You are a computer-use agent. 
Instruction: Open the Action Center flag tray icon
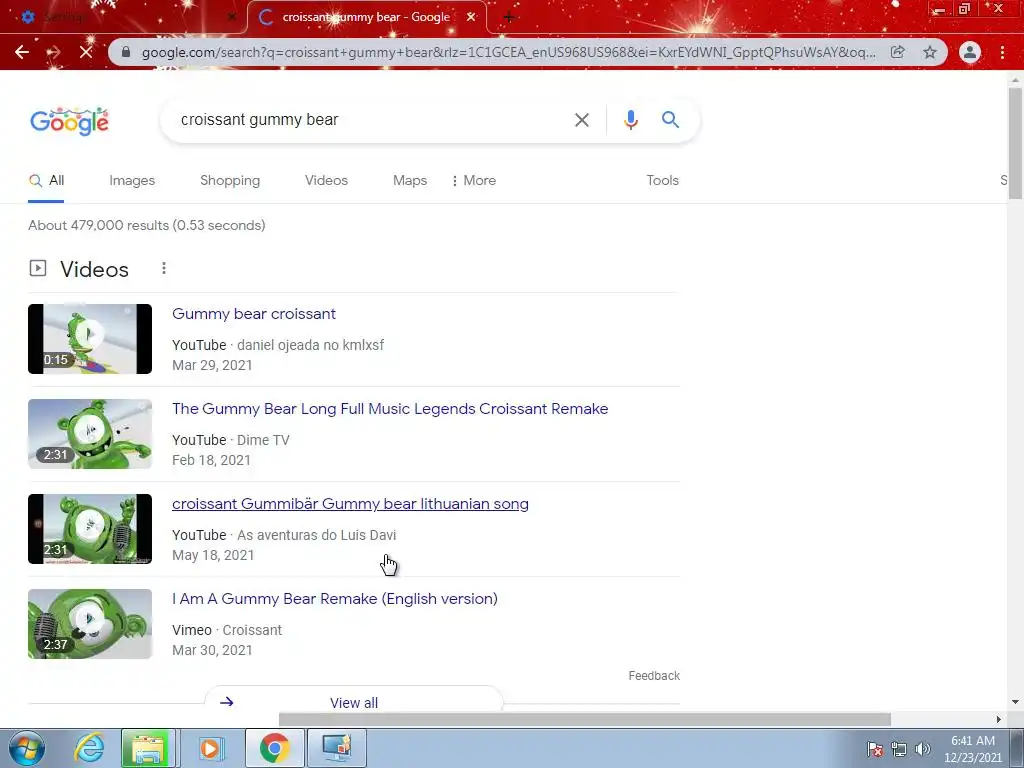click(x=875, y=749)
